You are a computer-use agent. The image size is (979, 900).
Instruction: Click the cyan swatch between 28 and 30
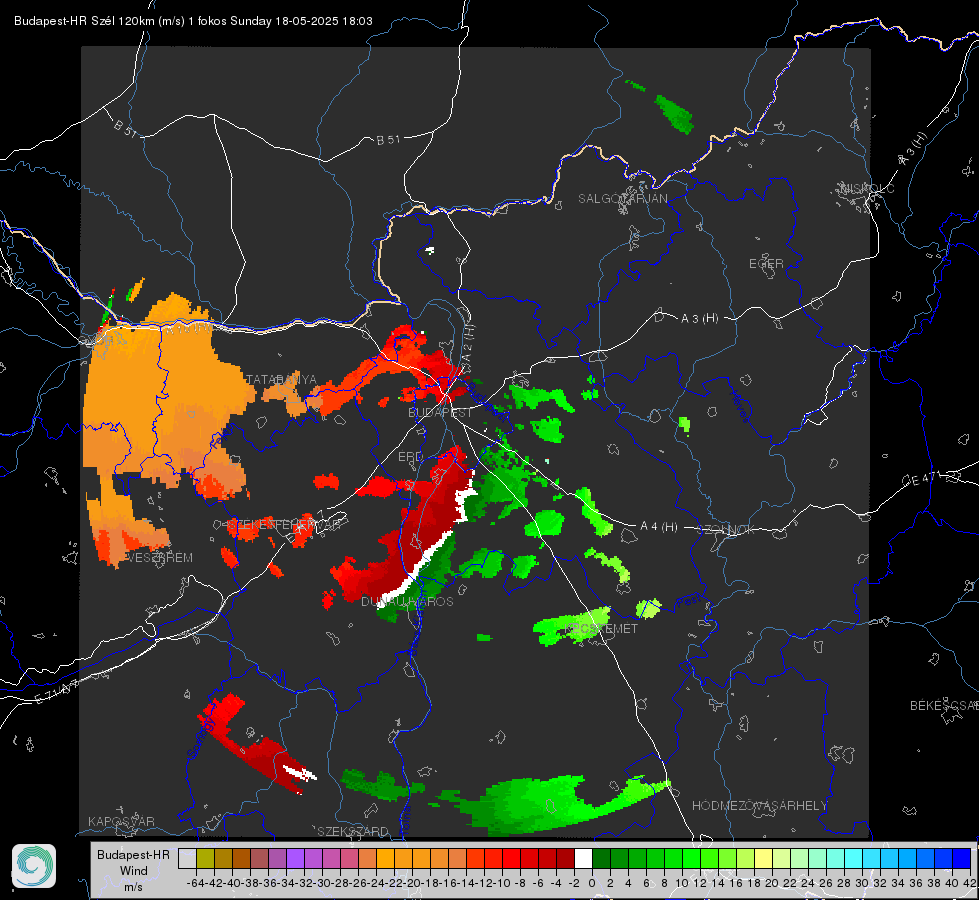click(x=854, y=858)
